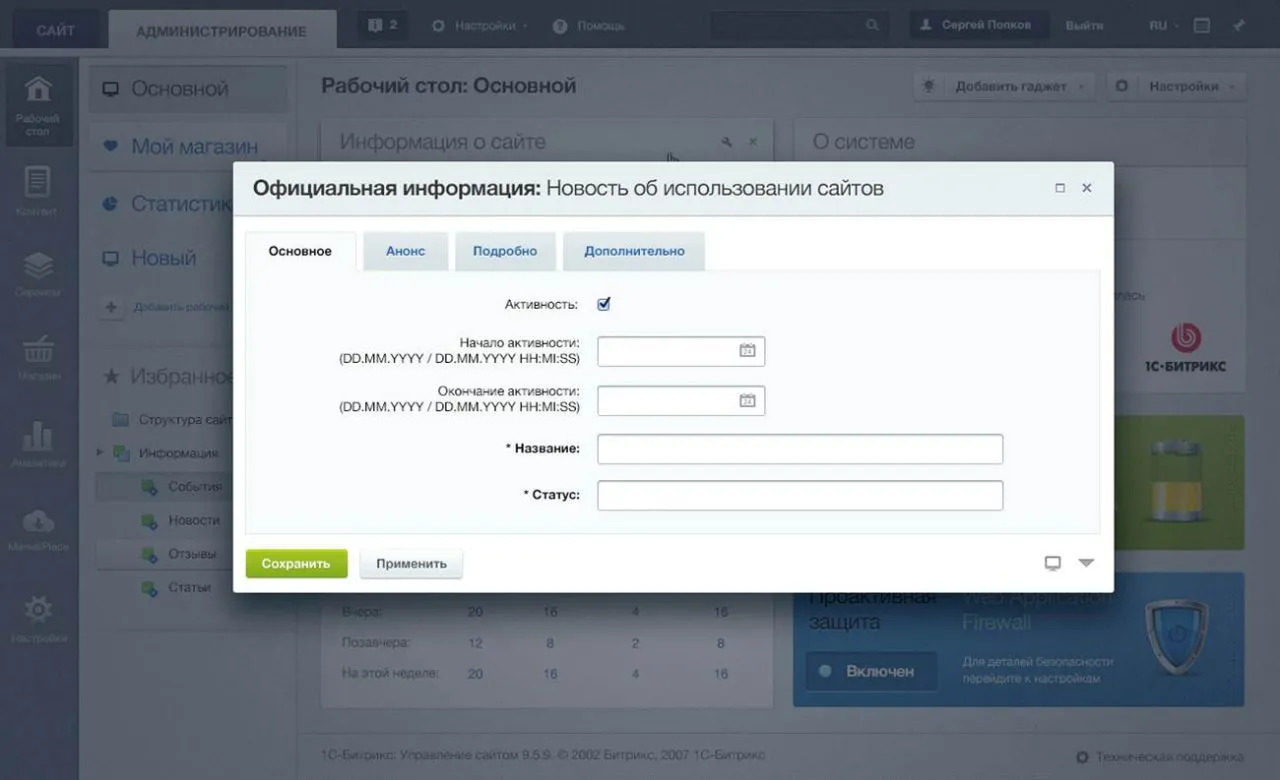Toggle the Активность checkbox

(603, 304)
